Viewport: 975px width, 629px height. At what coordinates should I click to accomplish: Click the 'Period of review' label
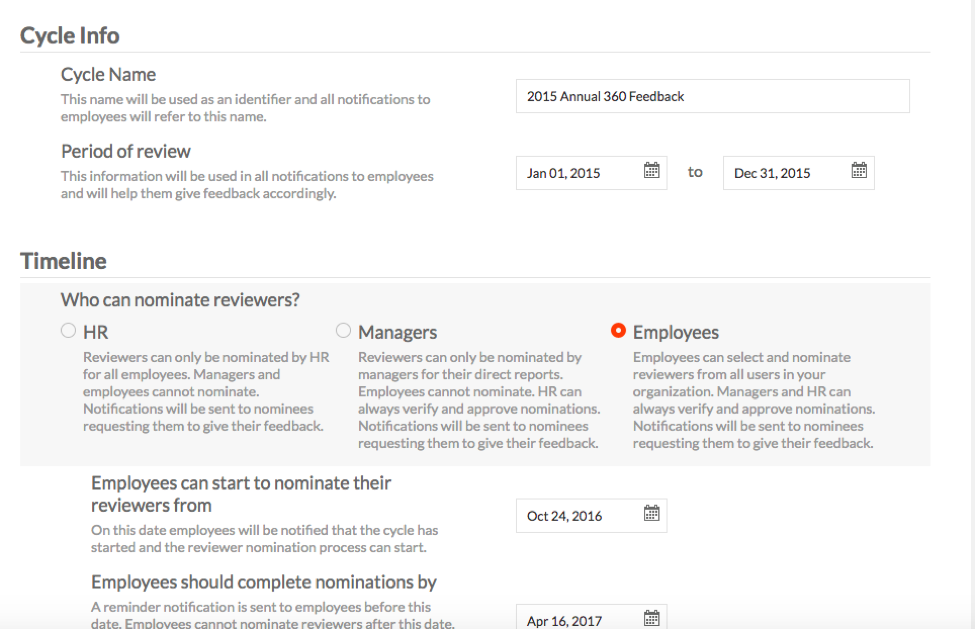(126, 152)
